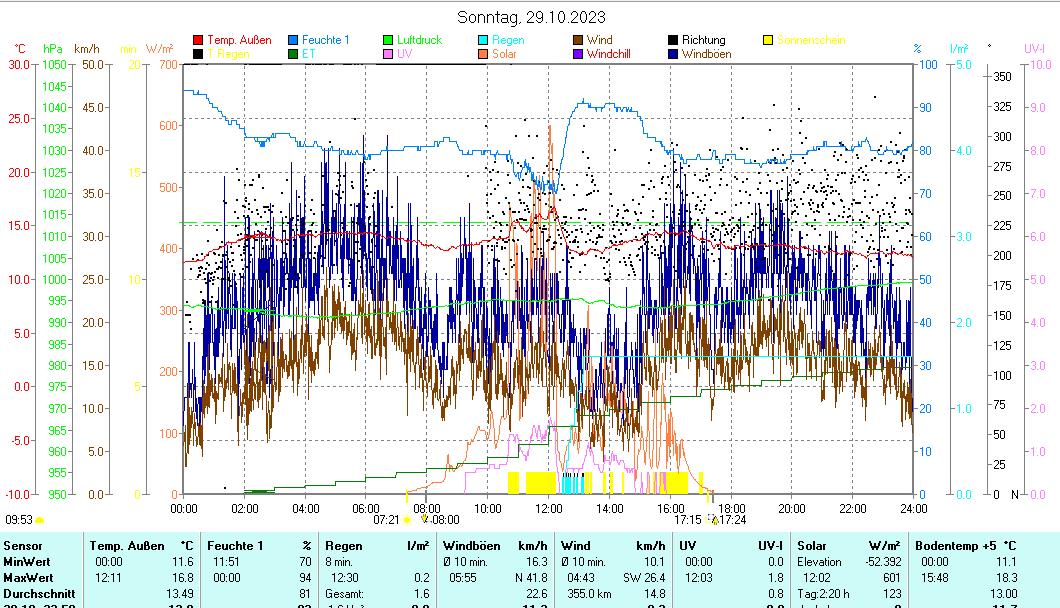
Task: Click the hPa pressure axis unit label
Action: pos(52,49)
